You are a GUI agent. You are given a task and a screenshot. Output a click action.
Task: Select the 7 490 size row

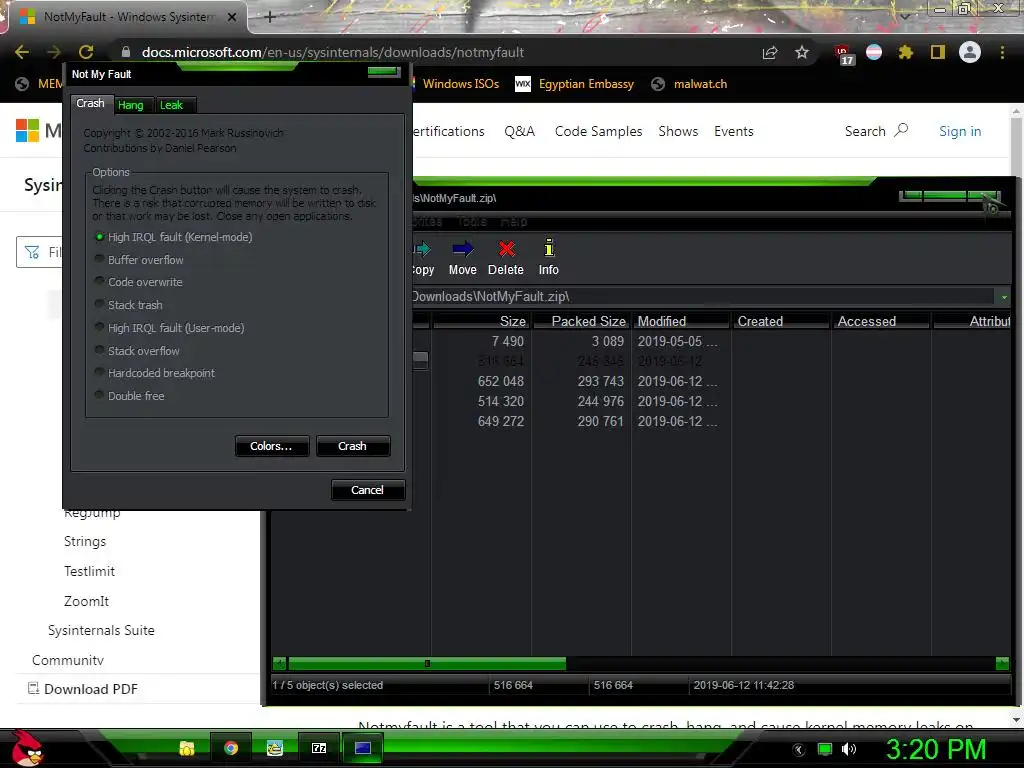coord(712,342)
